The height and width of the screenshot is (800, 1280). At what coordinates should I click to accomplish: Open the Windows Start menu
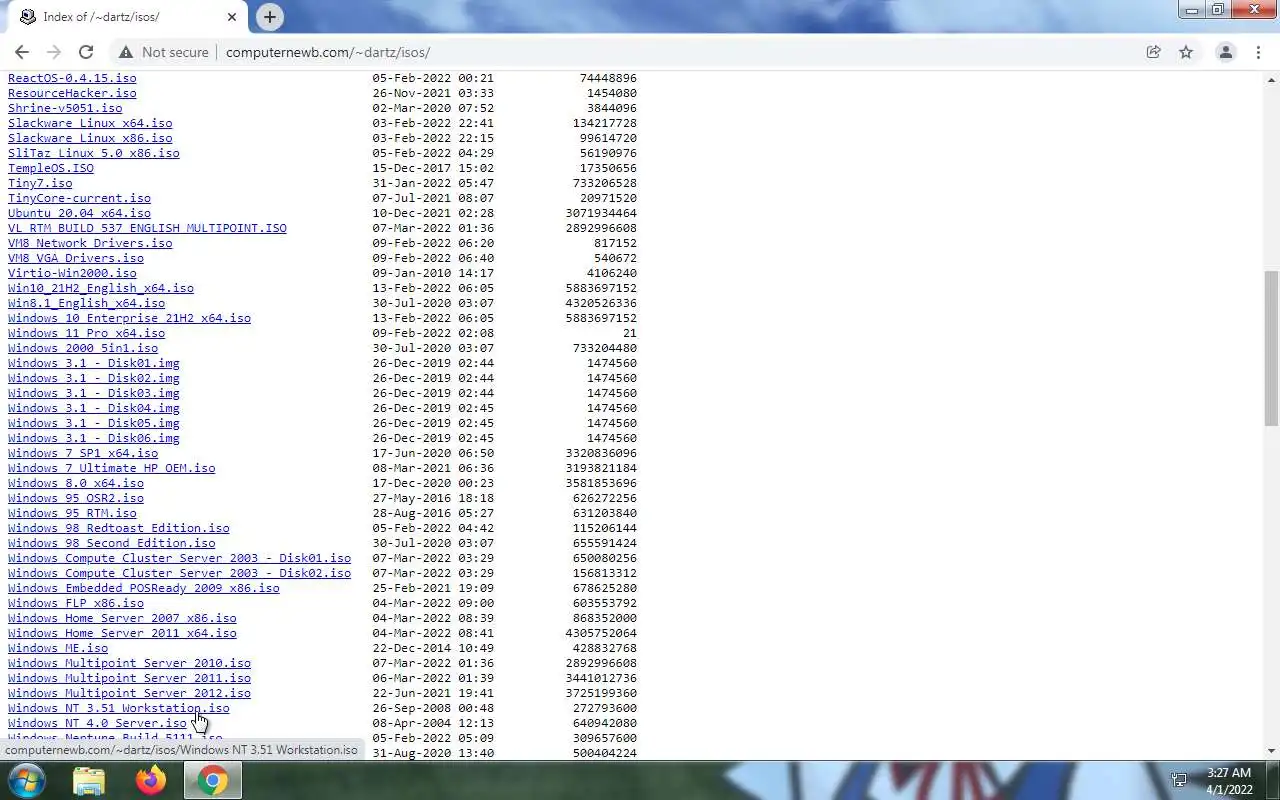pyautogui.click(x=26, y=780)
